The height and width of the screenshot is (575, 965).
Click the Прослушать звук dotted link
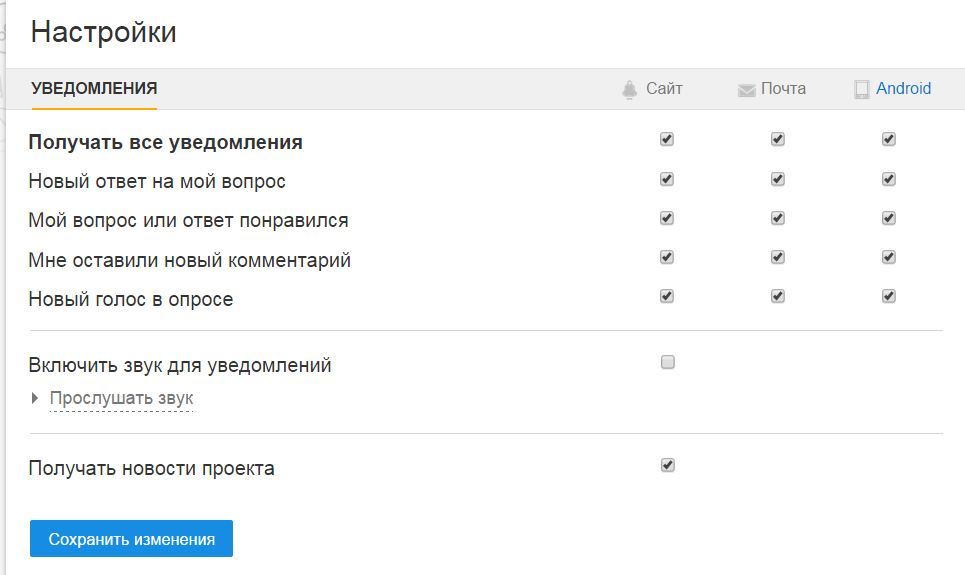tap(121, 399)
